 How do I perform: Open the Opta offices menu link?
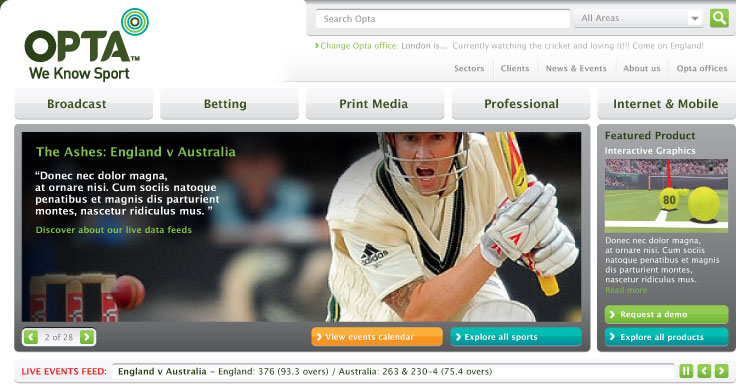pos(702,68)
